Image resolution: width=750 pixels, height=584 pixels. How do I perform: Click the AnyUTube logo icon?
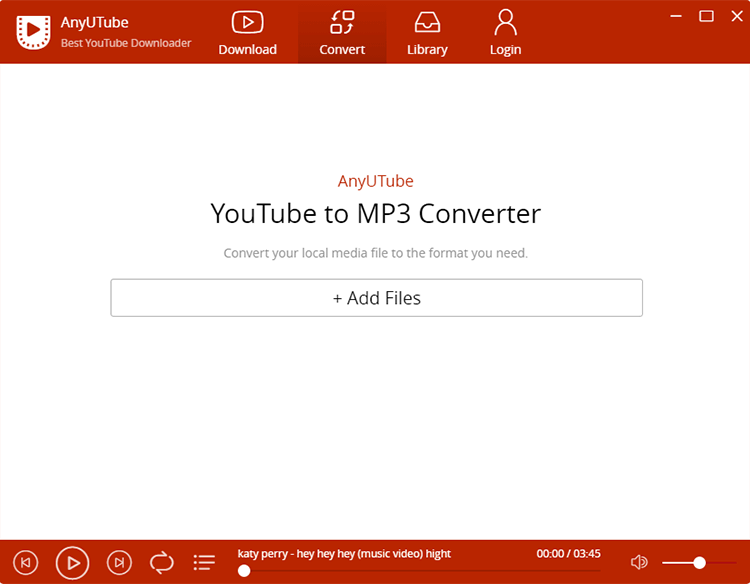(x=33, y=32)
